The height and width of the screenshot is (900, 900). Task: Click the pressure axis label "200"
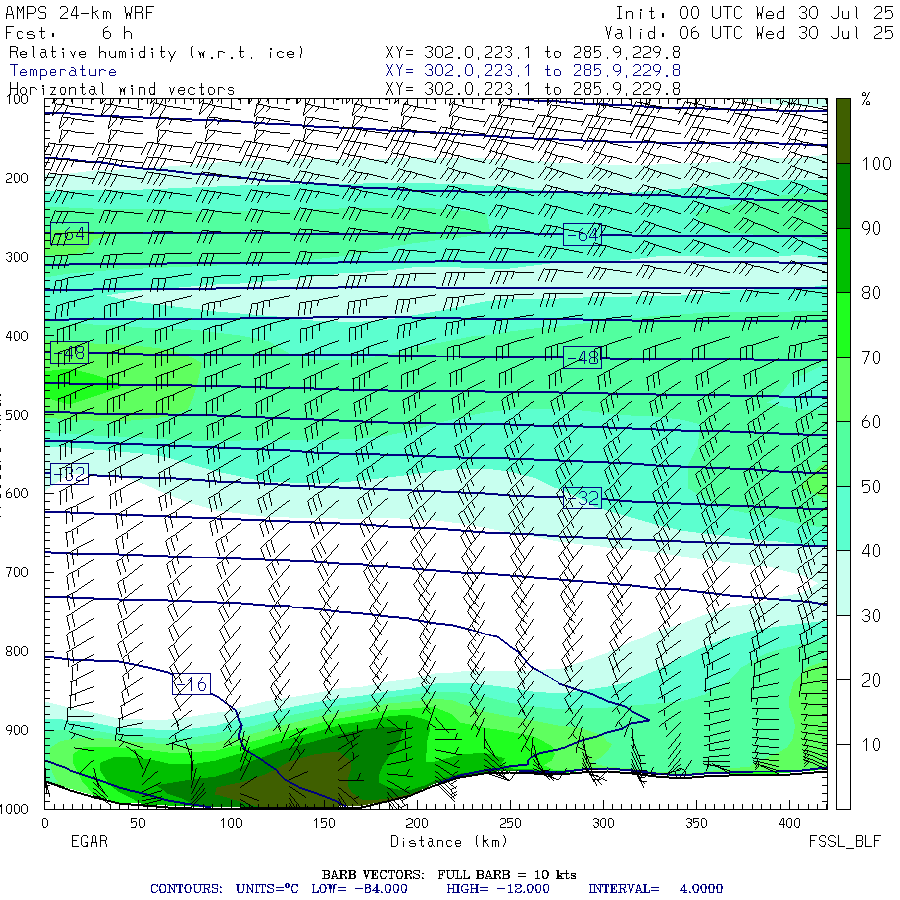17,178
